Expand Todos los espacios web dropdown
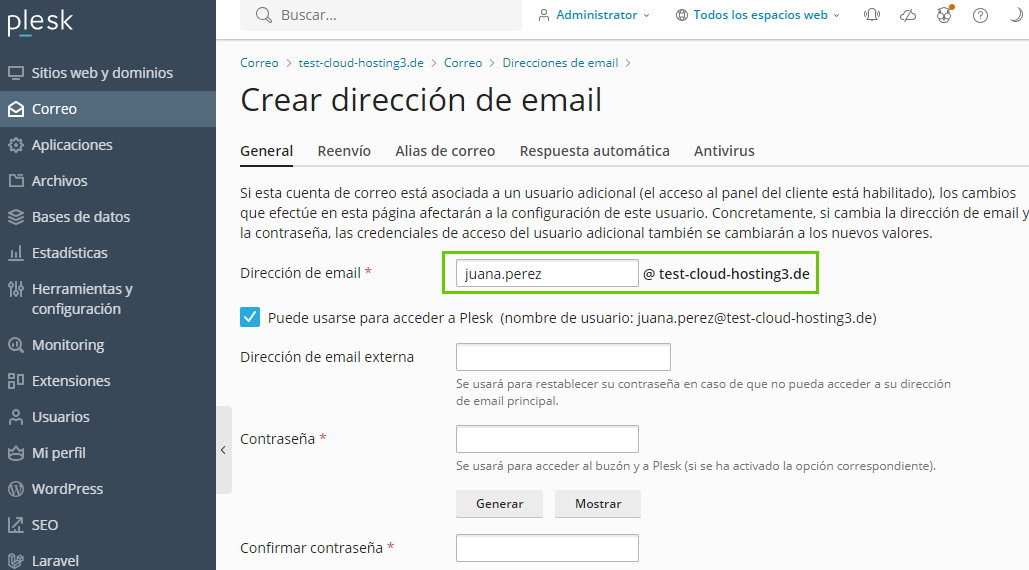The width and height of the screenshot is (1029, 570). tap(758, 15)
